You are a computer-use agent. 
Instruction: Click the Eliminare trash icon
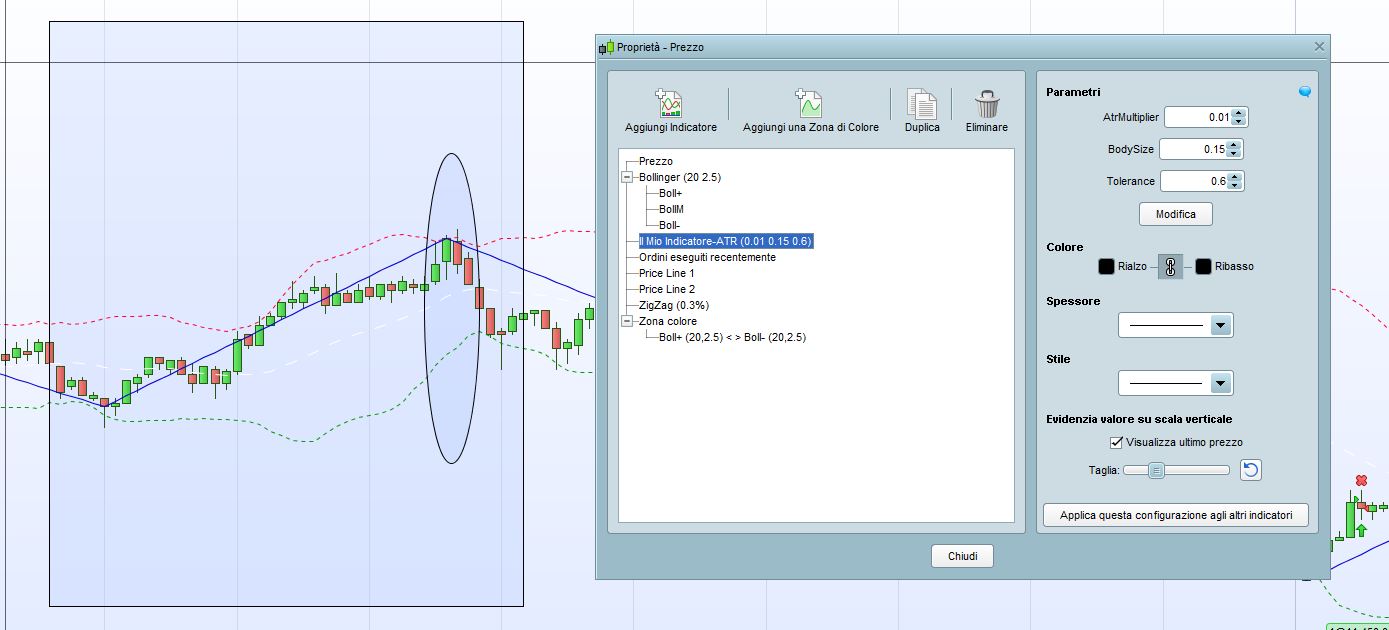tap(987, 104)
